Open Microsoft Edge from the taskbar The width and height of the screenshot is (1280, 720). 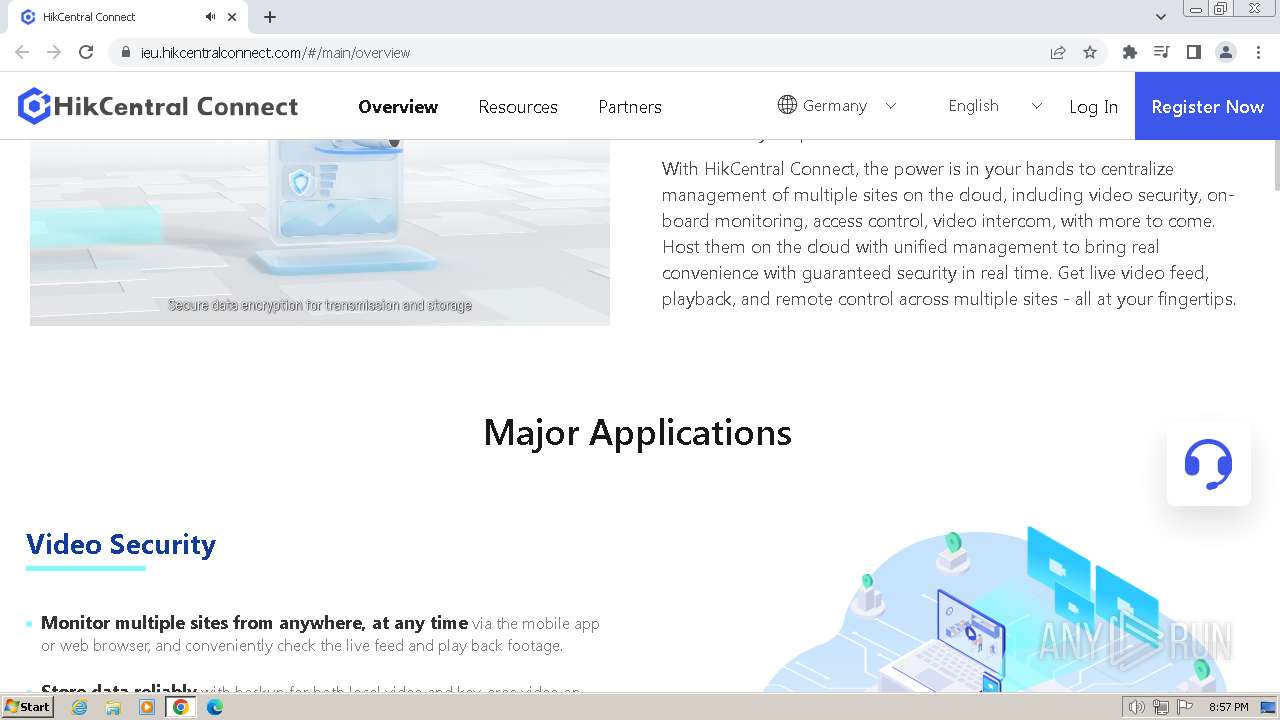coord(215,707)
